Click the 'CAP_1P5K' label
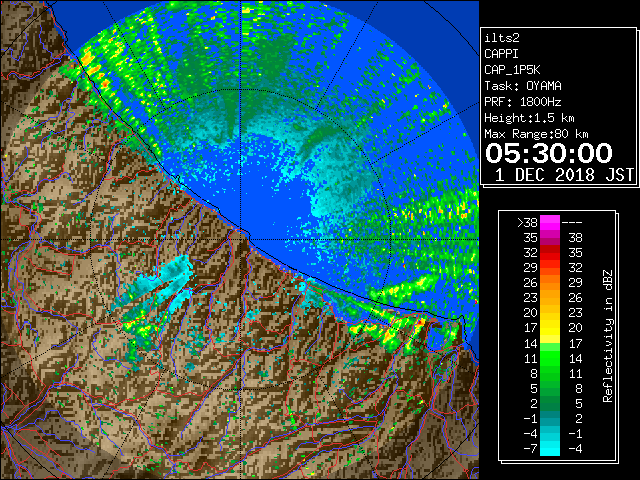The image size is (640, 480). click(512, 70)
